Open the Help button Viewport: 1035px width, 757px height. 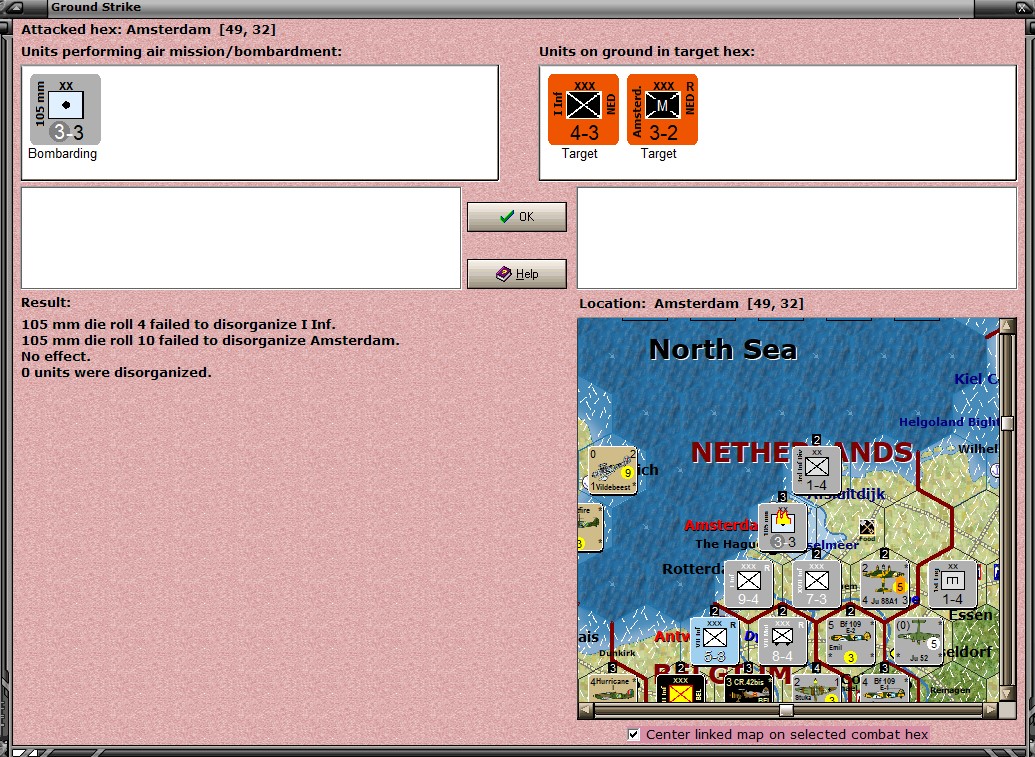click(517, 274)
